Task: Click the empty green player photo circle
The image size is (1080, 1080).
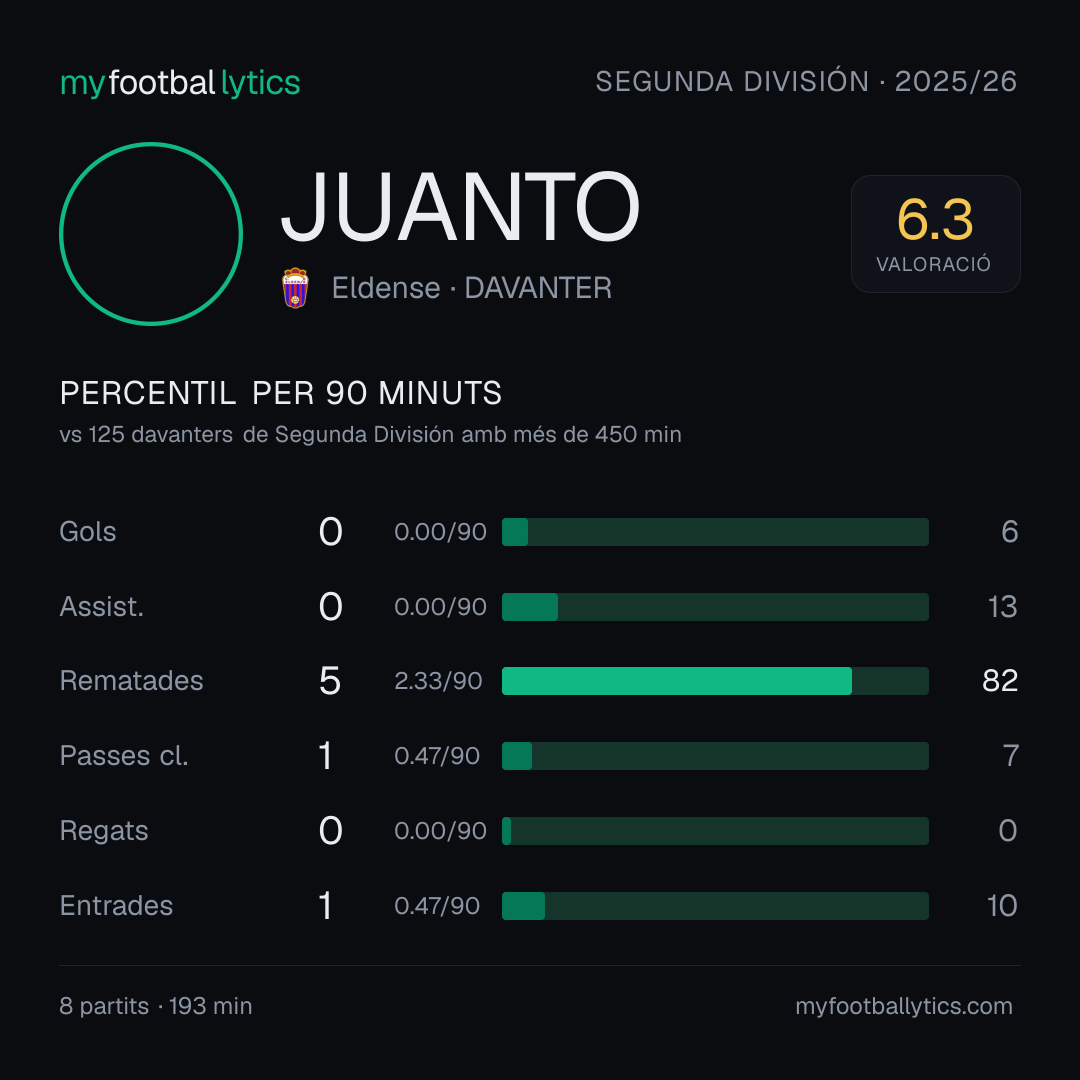Action: click(151, 233)
